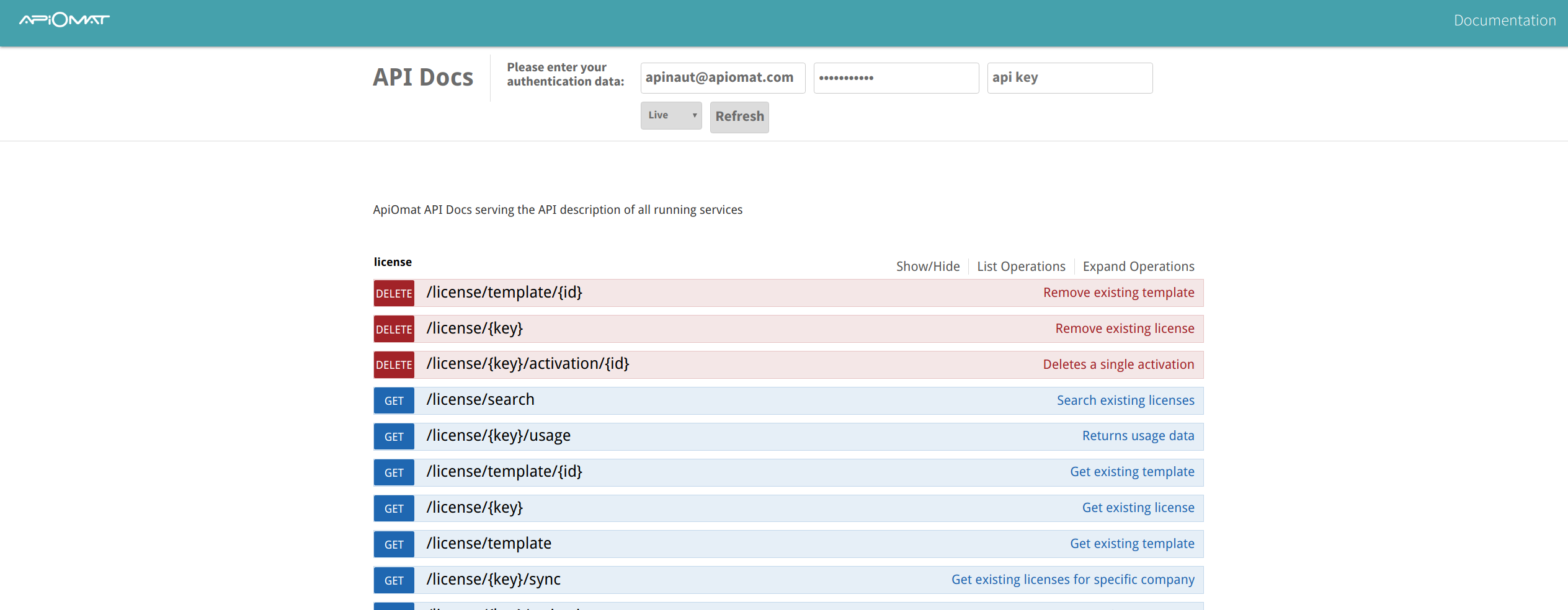1568x610 pixels.
Task: Click the Get existing license description
Action: pyautogui.click(x=1138, y=508)
